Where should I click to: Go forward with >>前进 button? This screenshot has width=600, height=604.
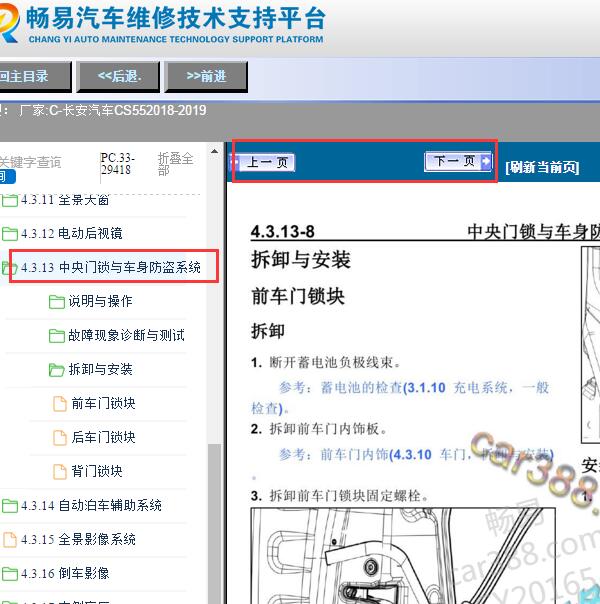pyautogui.click(x=206, y=76)
